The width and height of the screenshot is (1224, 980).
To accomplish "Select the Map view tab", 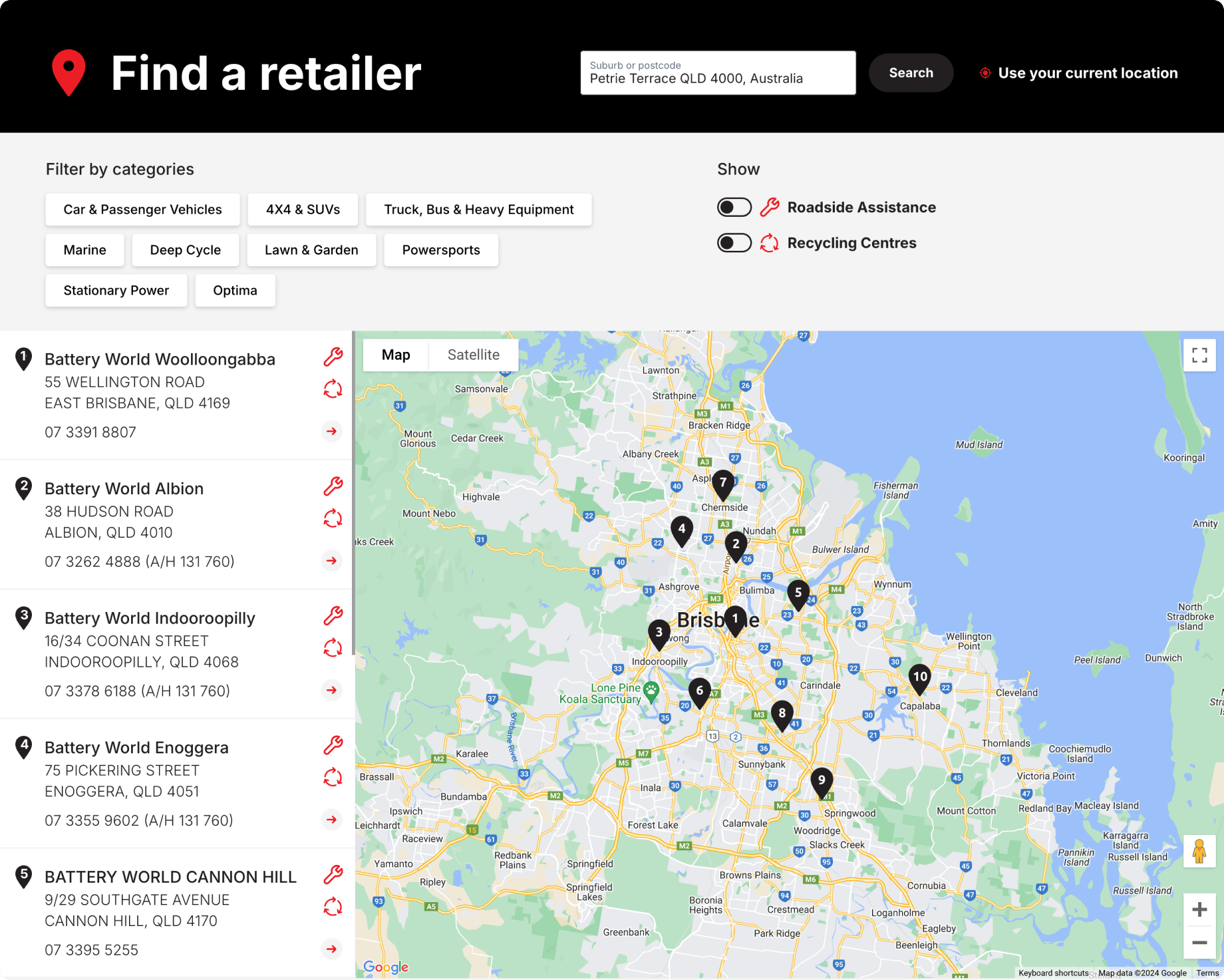I will [x=396, y=355].
